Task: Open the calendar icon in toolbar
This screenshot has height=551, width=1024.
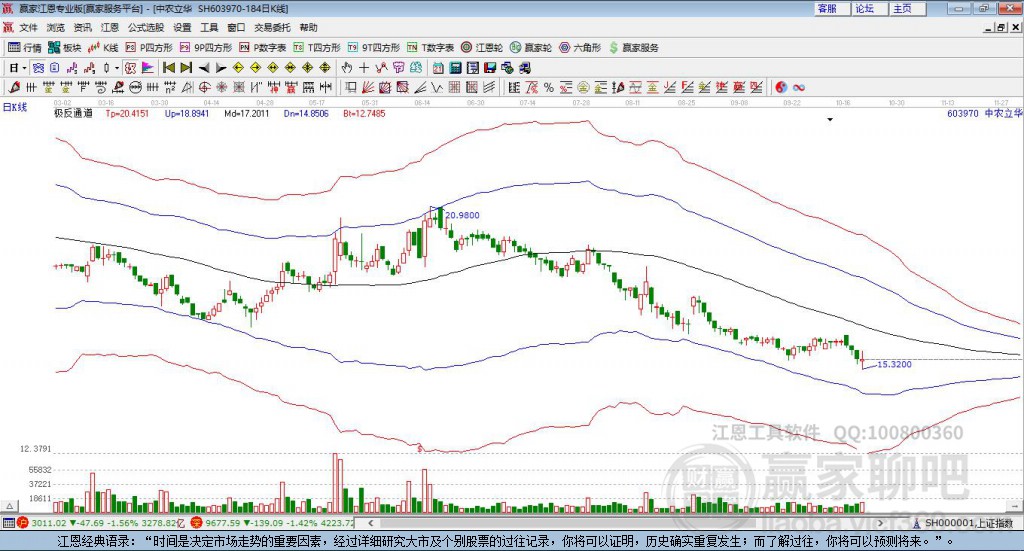Action: click(x=438, y=68)
